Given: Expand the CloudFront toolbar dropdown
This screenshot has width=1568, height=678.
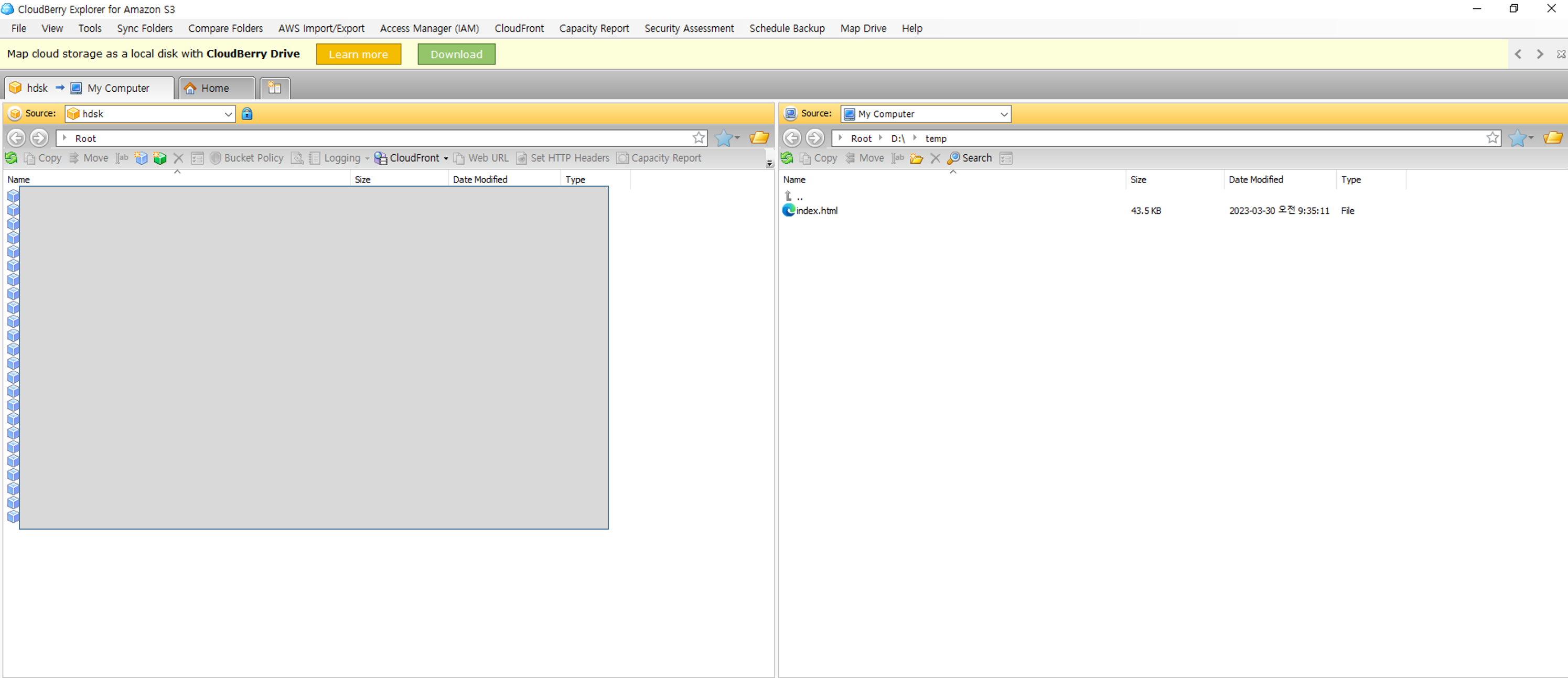Looking at the screenshot, I should [x=446, y=158].
